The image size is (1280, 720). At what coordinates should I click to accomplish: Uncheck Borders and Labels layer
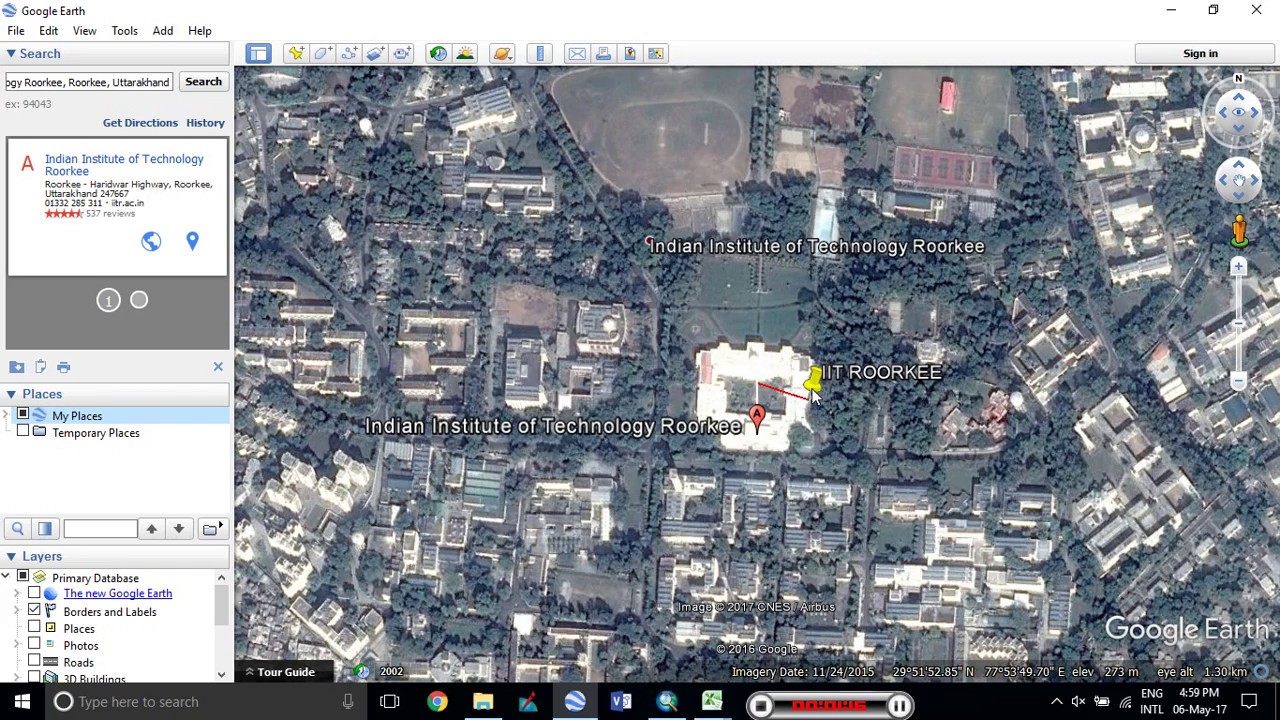(34, 611)
